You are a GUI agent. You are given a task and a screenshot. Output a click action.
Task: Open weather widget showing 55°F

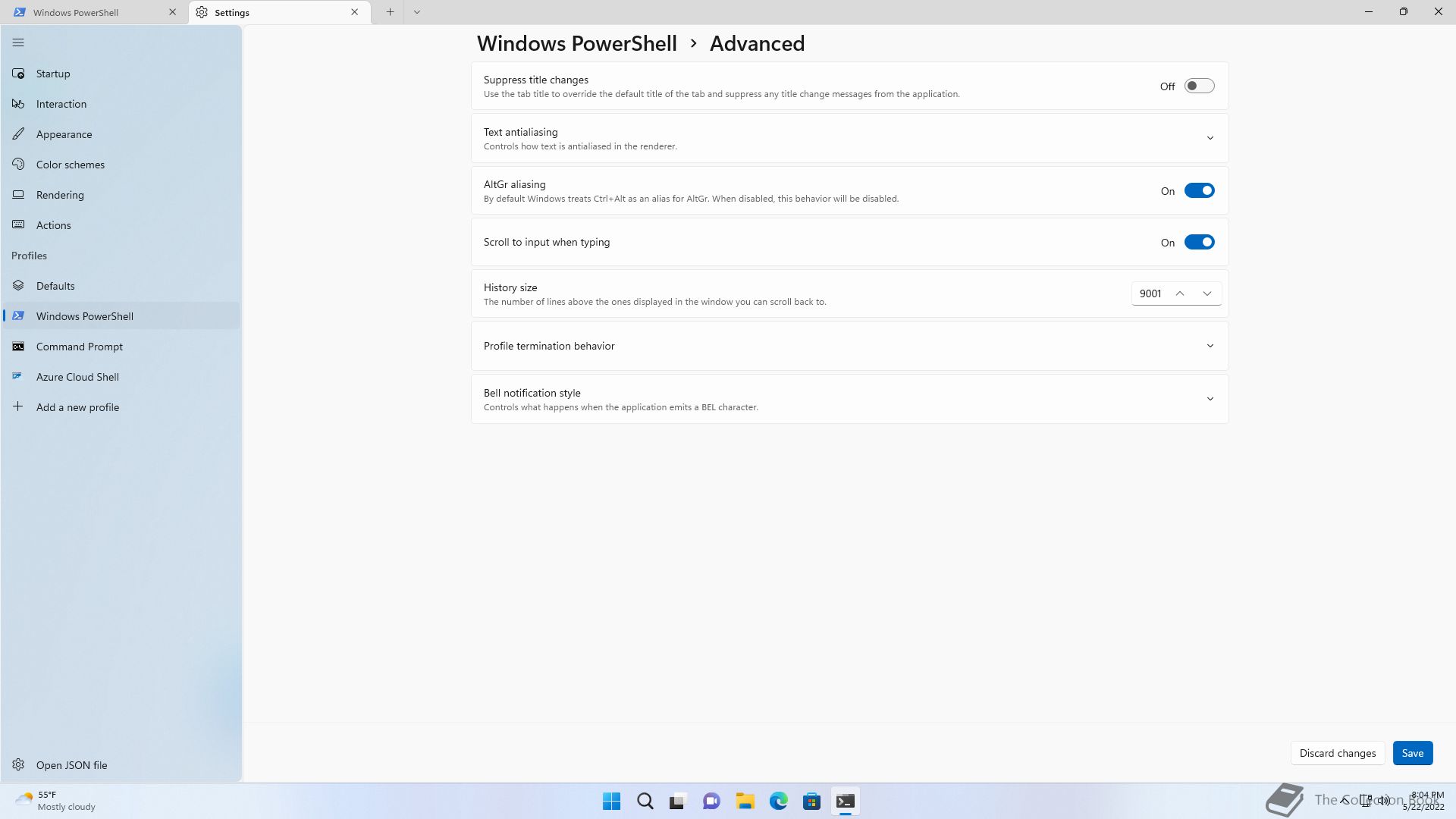pyautogui.click(x=56, y=801)
